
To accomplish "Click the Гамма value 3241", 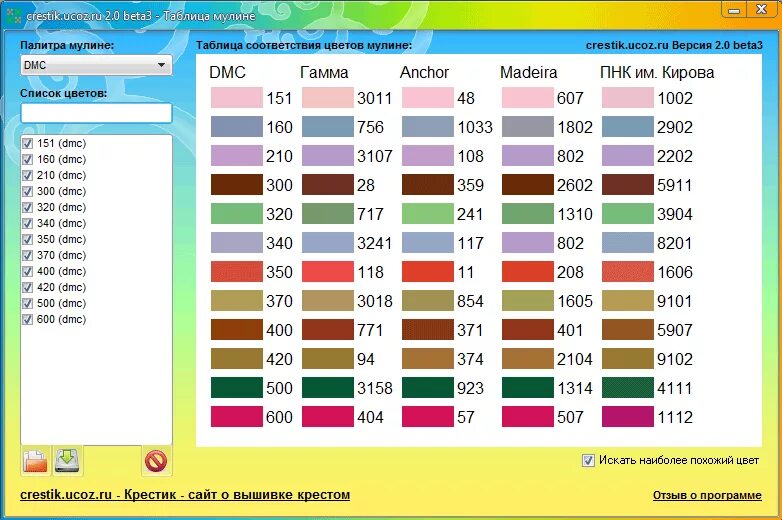I will 375,243.
